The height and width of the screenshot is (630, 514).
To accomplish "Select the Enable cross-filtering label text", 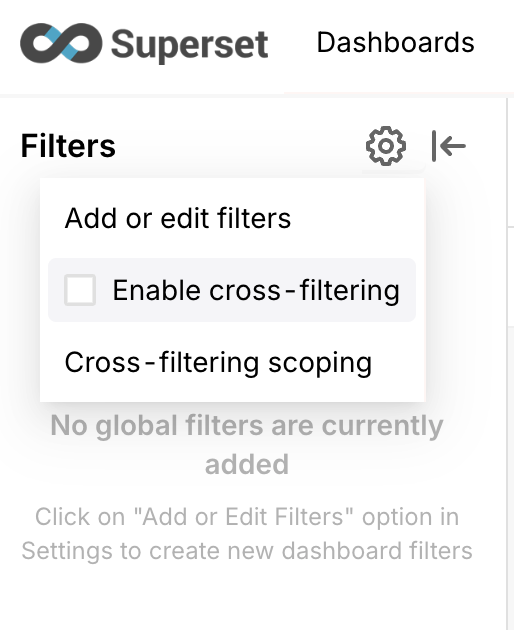I will (x=256, y=290).
